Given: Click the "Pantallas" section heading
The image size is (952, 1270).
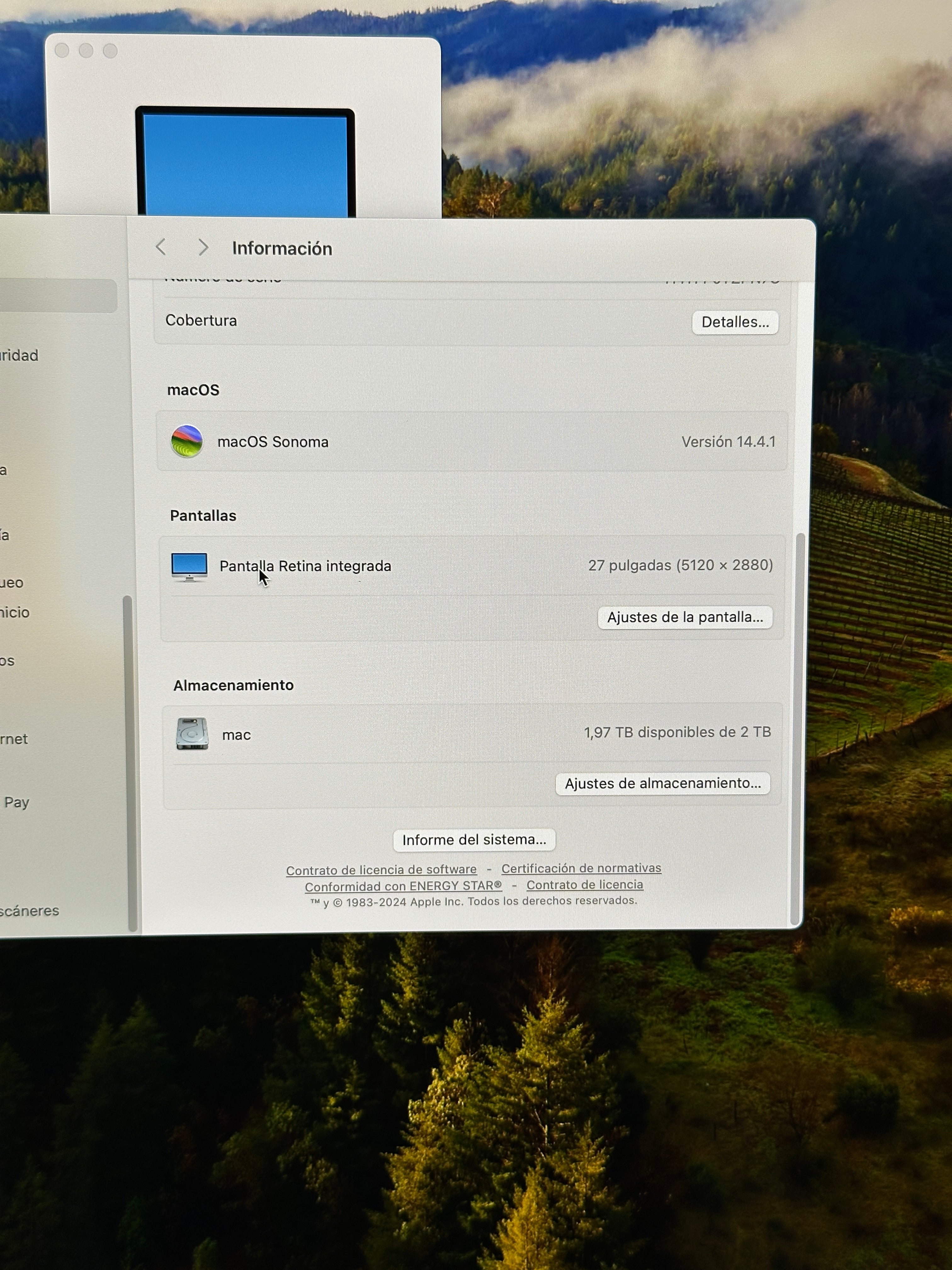Looking at the screenshot, I should 203,516.
